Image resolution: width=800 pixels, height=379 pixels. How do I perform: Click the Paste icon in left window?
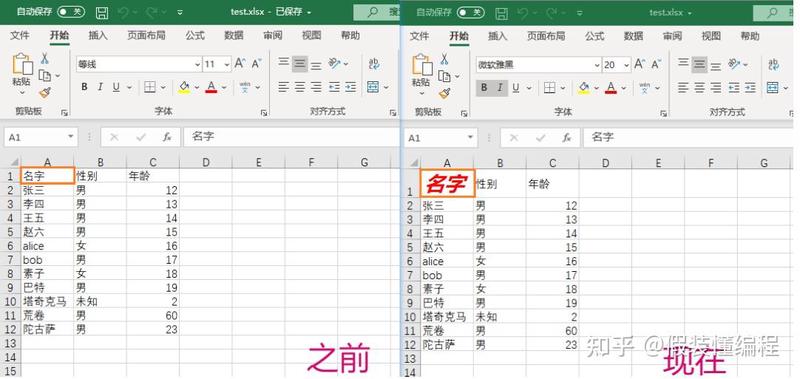coord(22,65)
